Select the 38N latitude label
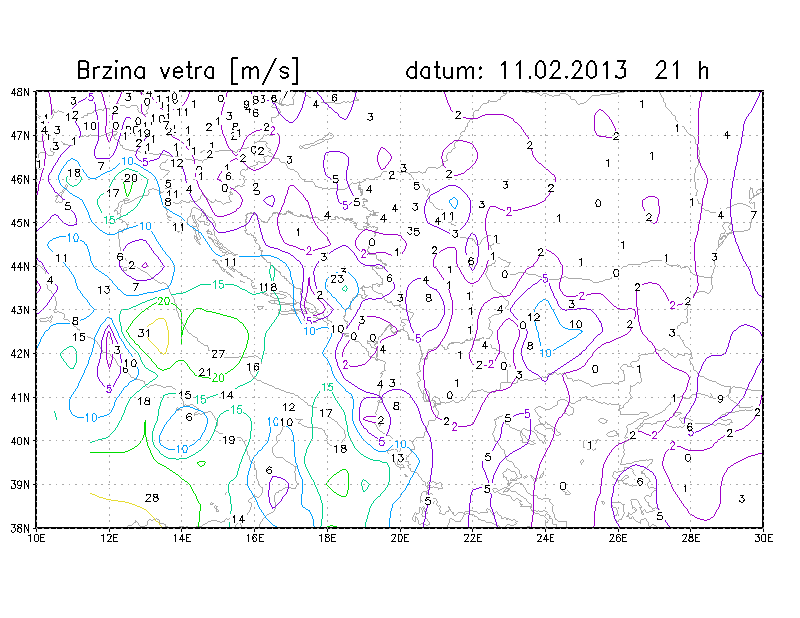 point(20,528)
